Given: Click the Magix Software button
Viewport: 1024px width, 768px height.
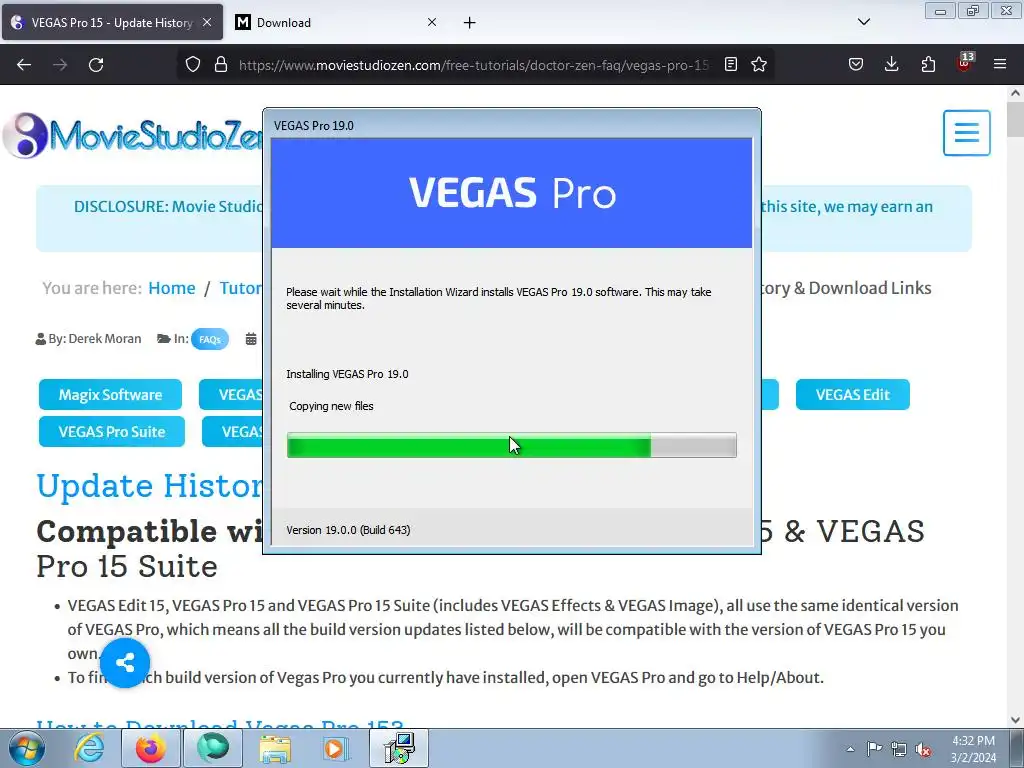Looking at the screenshot, I should point(110,394).
